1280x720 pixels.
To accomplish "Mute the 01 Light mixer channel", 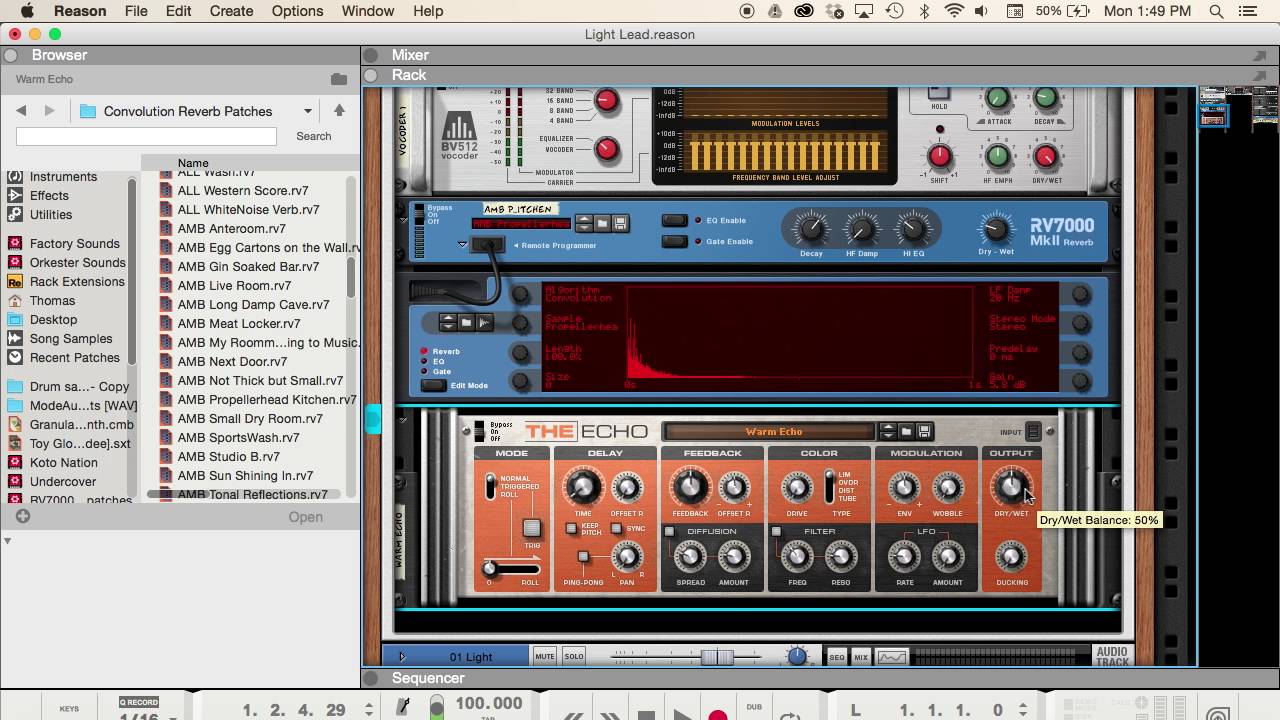I will coord(545,657).
